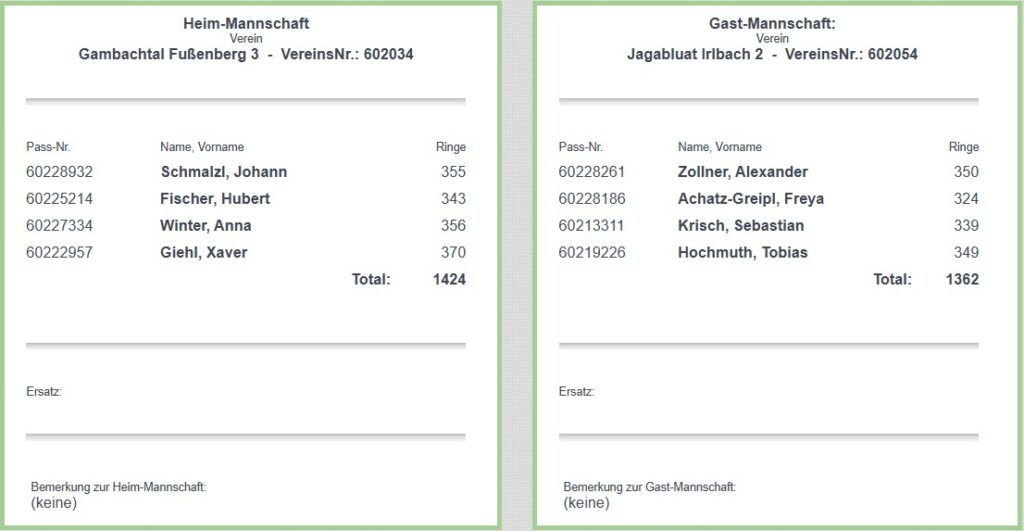Click pass number 60219226

[592, 253]
